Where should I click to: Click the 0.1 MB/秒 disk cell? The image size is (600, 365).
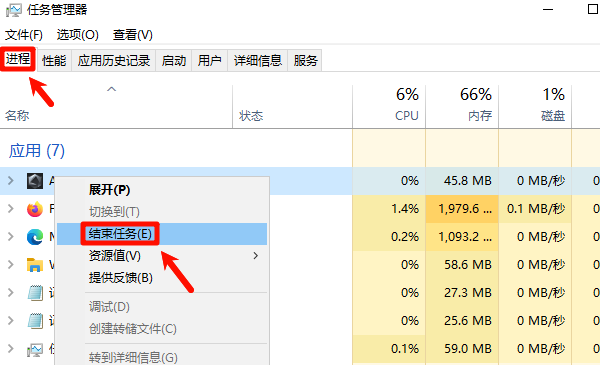[x=535, y=209]
